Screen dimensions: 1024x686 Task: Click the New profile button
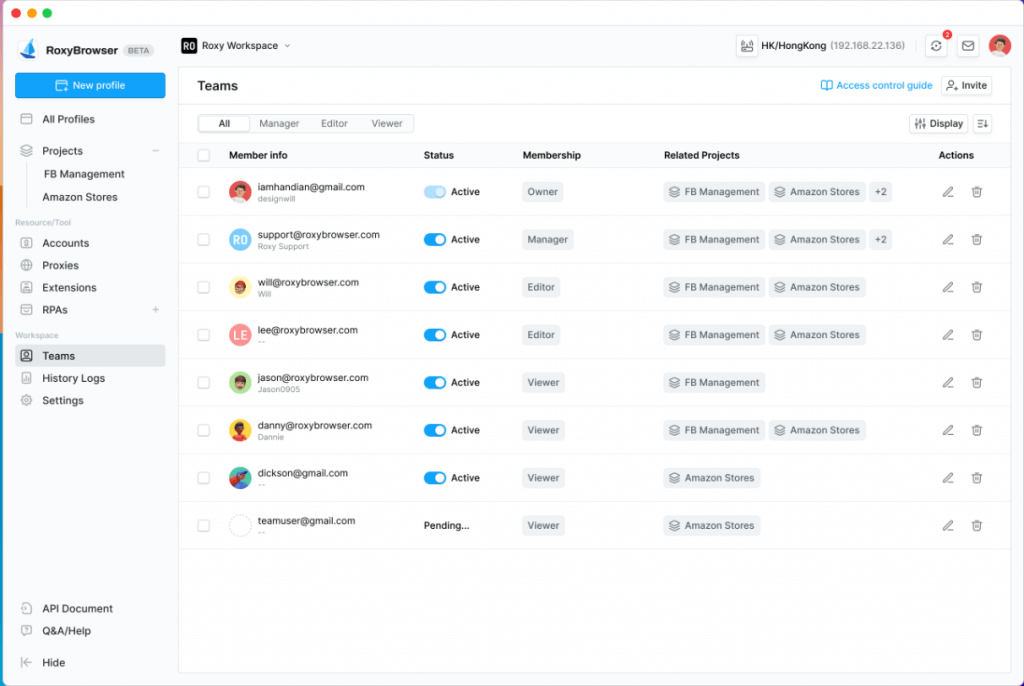click(90, 86)
